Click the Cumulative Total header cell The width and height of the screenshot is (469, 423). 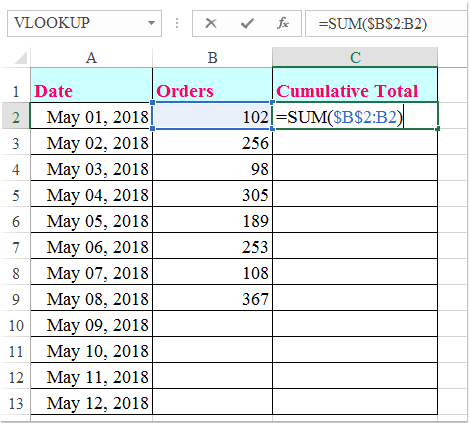coord(355,85)
